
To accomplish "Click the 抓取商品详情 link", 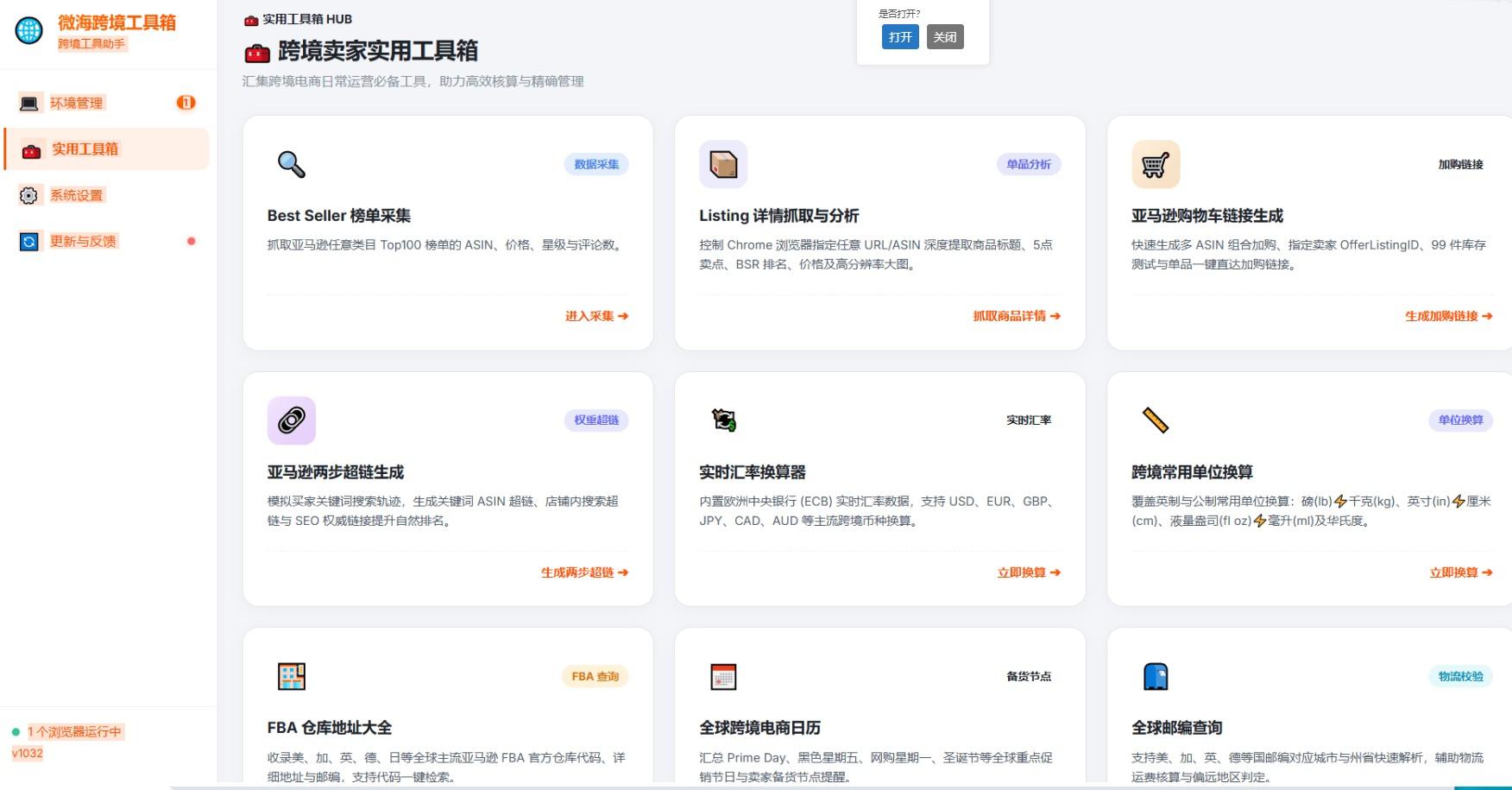I will point(1017,316).
